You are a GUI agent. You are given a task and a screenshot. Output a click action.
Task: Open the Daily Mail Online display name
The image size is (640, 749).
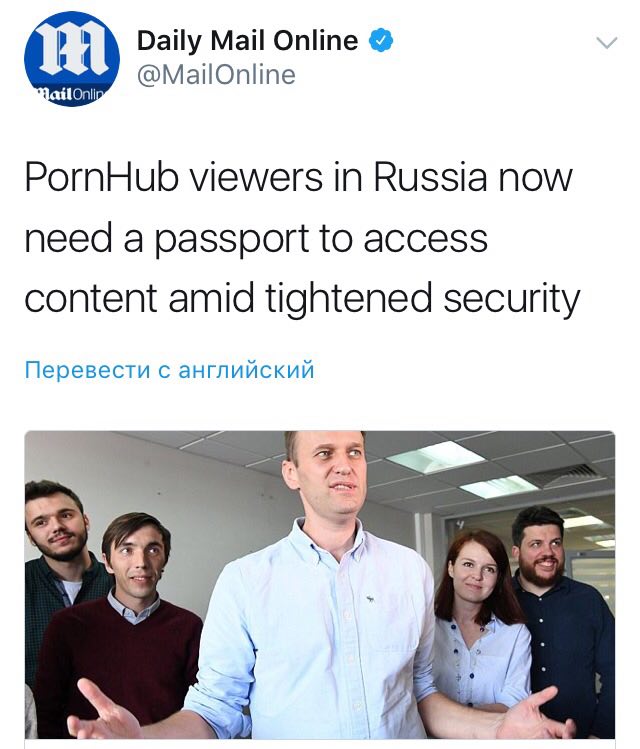[x=247, y=41]
